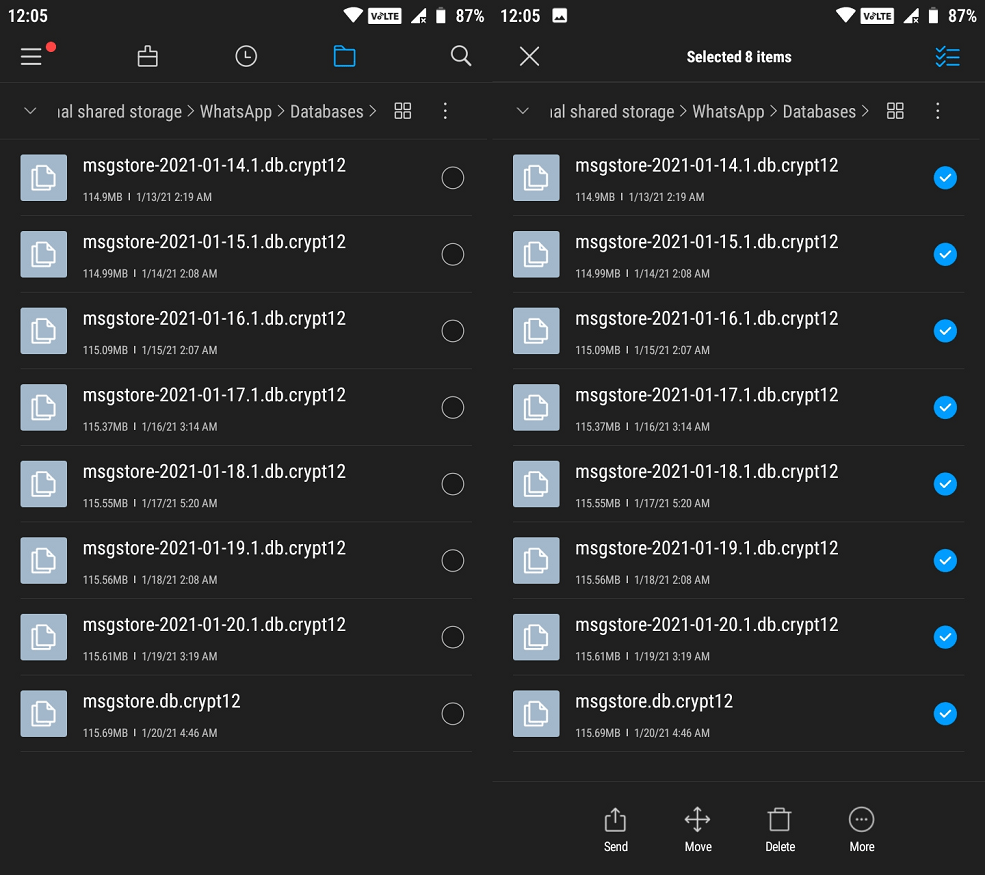Screen dimensions: 985x875
Task: Tap the More options circle icon
Action: (x=861, y=819)
